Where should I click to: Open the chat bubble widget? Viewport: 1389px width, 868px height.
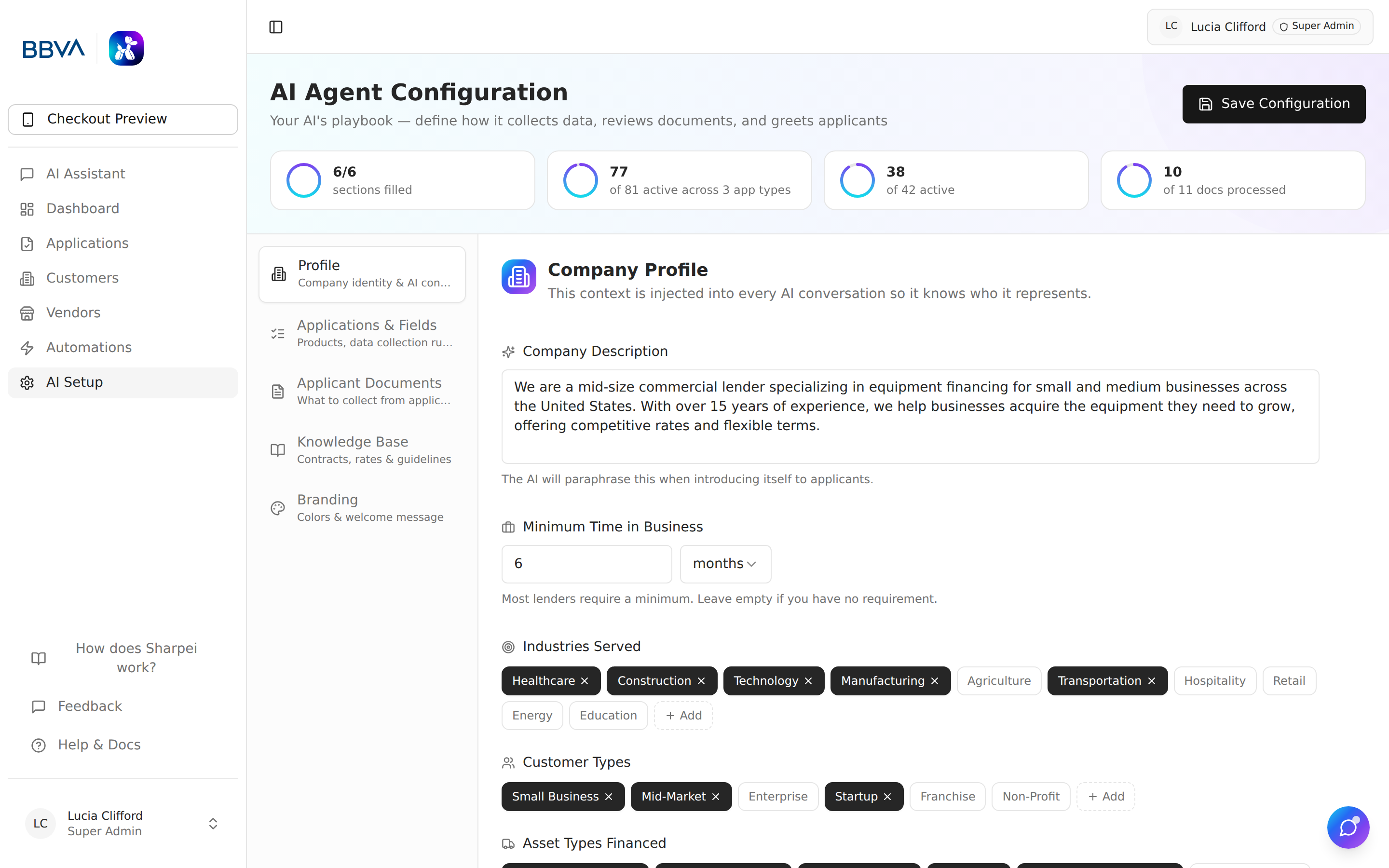point(1348,827)
